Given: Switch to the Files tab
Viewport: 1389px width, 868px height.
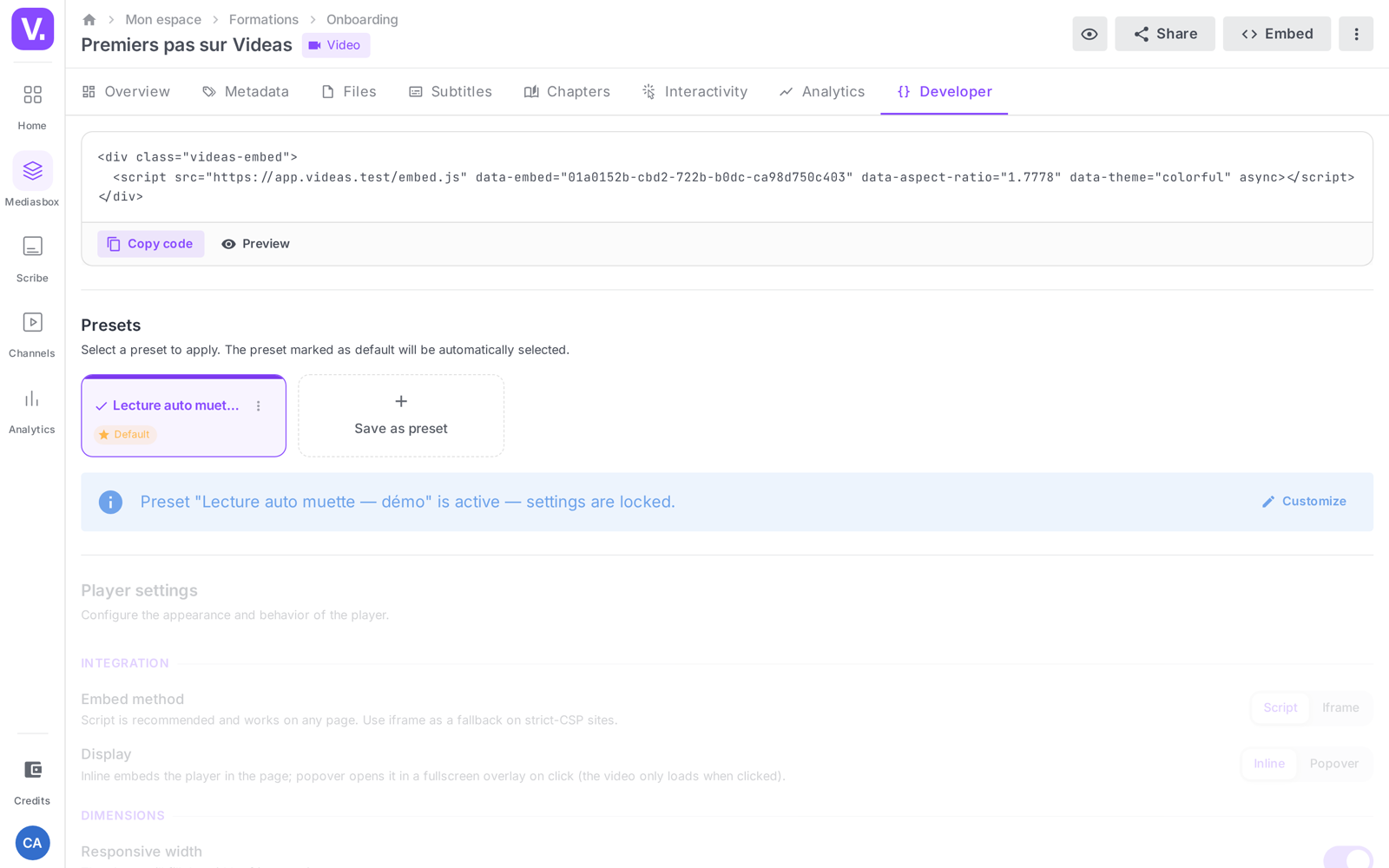Looking at the screenshot, I should pos(348,91).
